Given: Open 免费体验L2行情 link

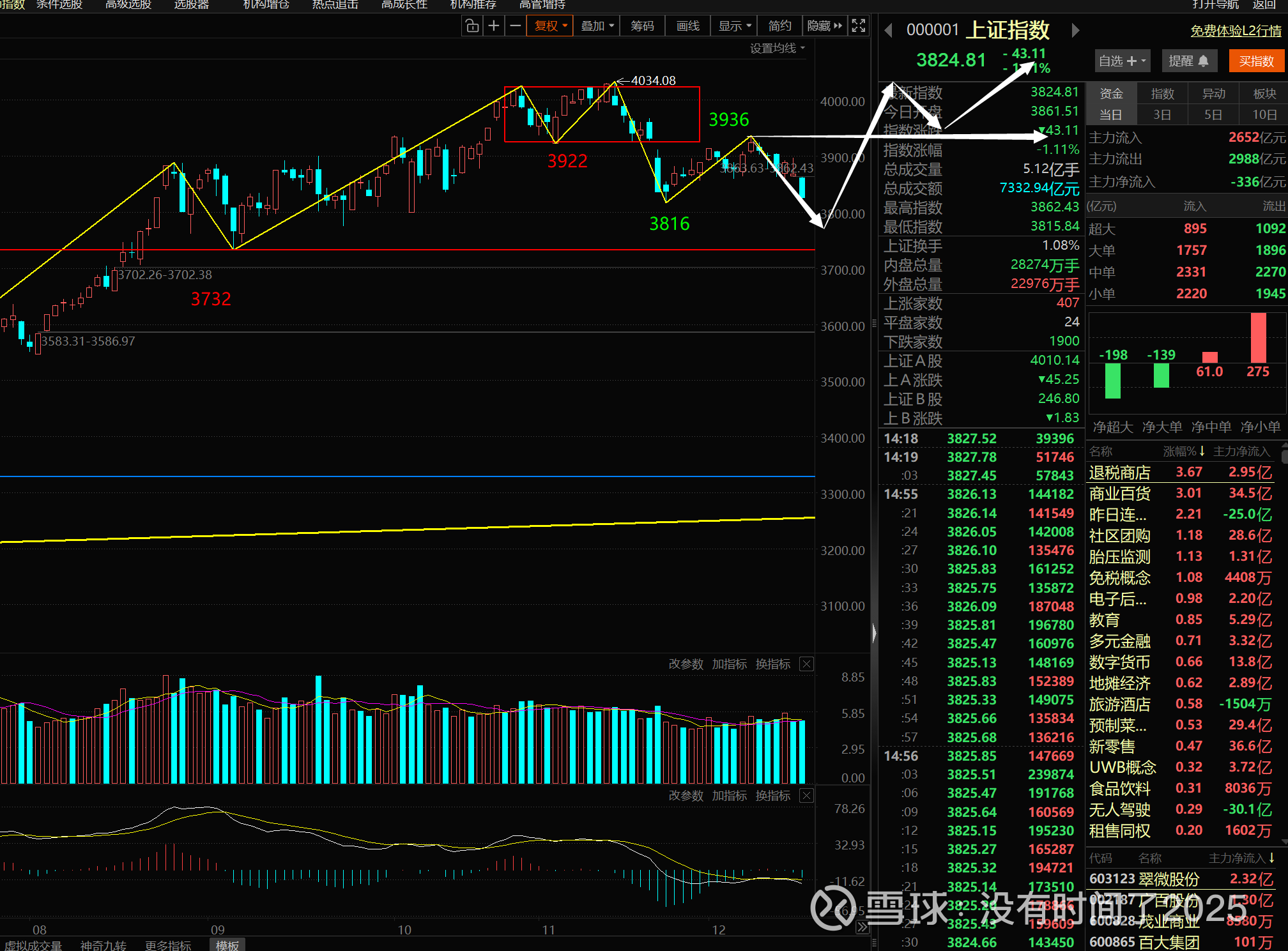Looking at the screenshot, I should (x=1236, y=31).
